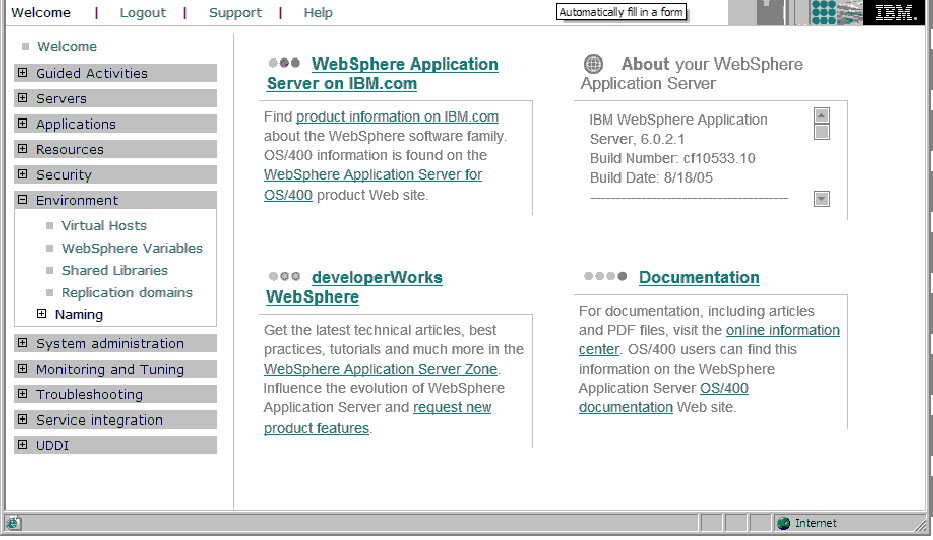This screenshot has height=540, width=933.
Task: Open WebSphere Application Server on IBM.com heading link
Action: click(x=383, y=74)
